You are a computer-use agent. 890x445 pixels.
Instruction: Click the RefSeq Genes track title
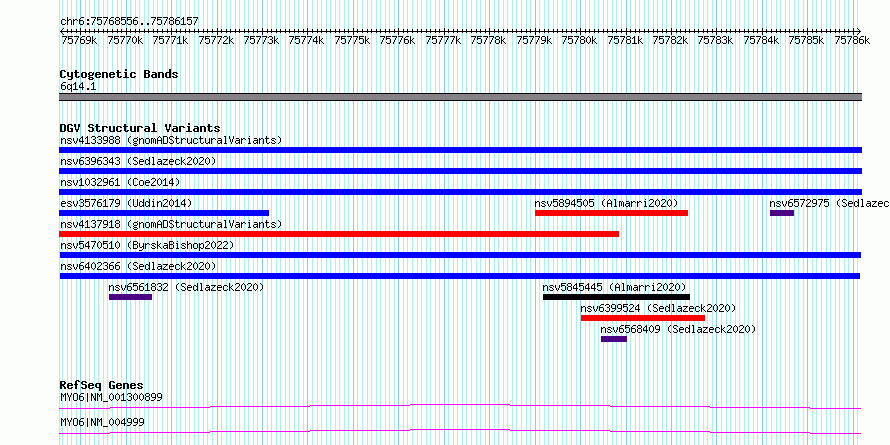pyautogui.click(x=101, y=385)
